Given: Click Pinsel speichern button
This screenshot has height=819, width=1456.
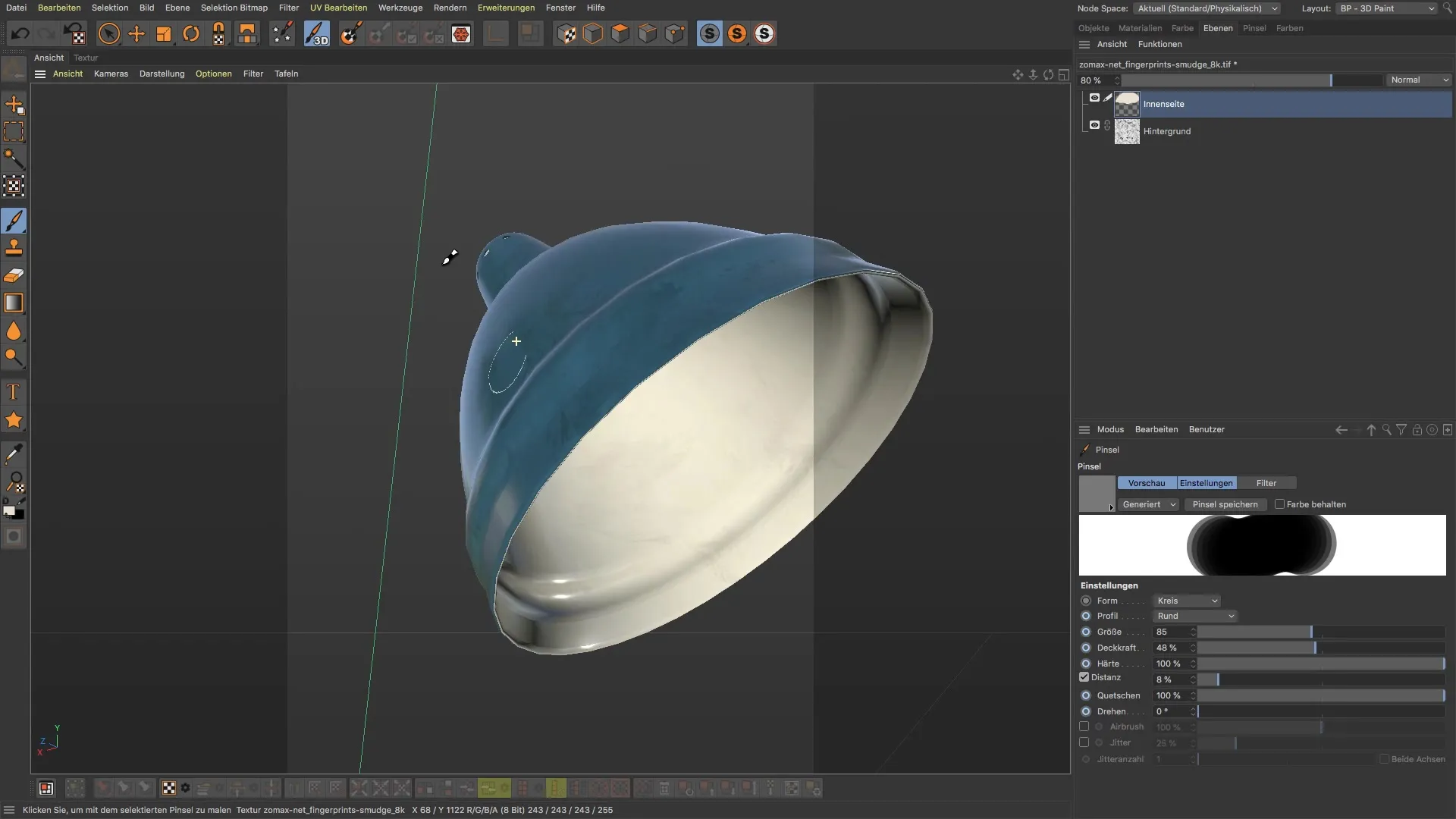Looking at the screenshot, I should coord(1225,504).
